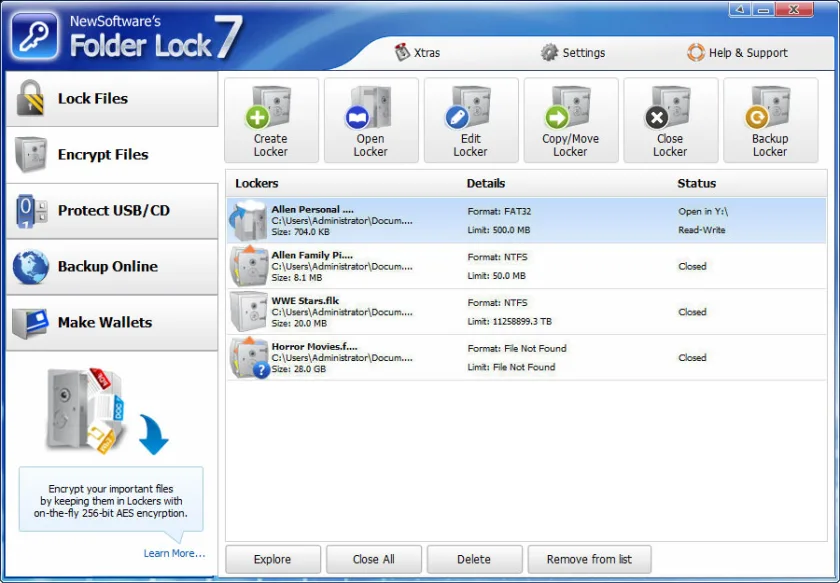Viewport: 840px width, 583px height.
Task: Go to the Backup Online section
Action: tap(112, 267)
